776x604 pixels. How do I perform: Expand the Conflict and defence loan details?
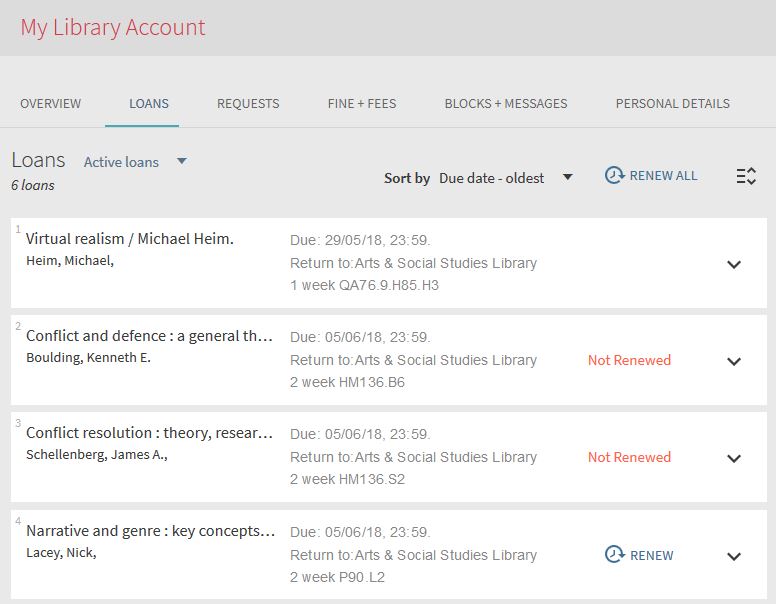(734, 362)
